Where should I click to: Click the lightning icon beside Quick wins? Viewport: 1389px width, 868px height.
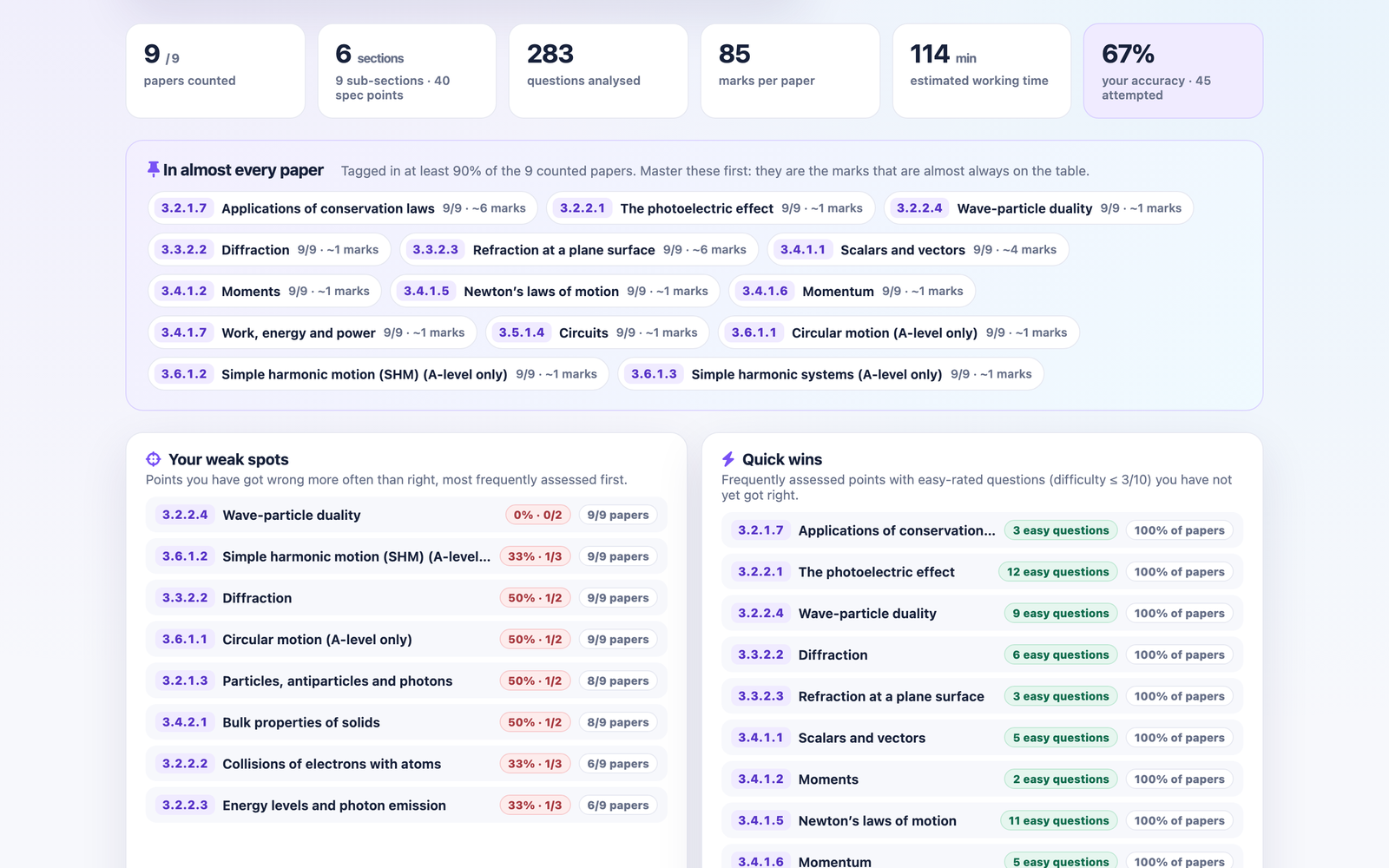[728, 459]
